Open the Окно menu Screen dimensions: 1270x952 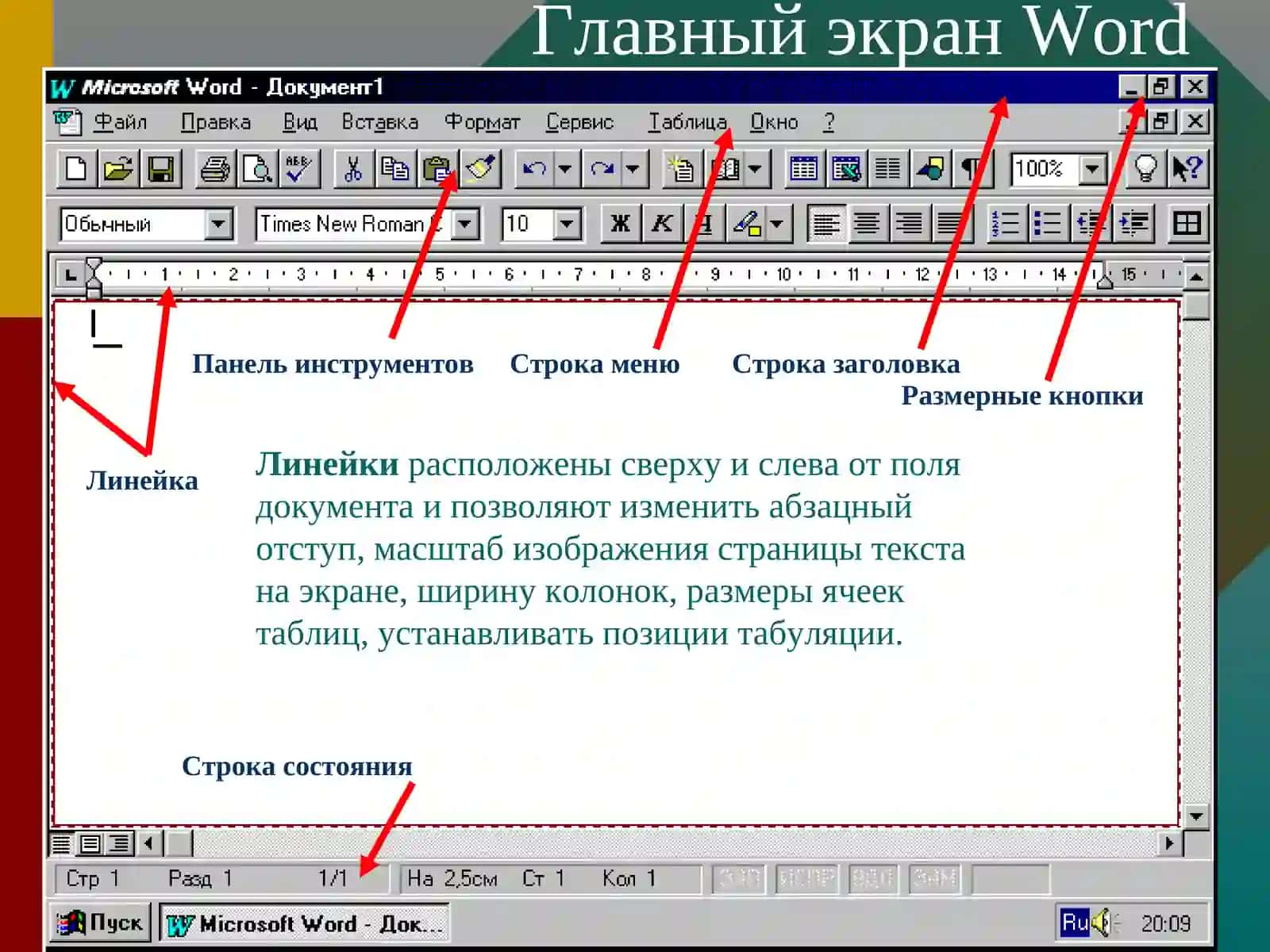774,122
